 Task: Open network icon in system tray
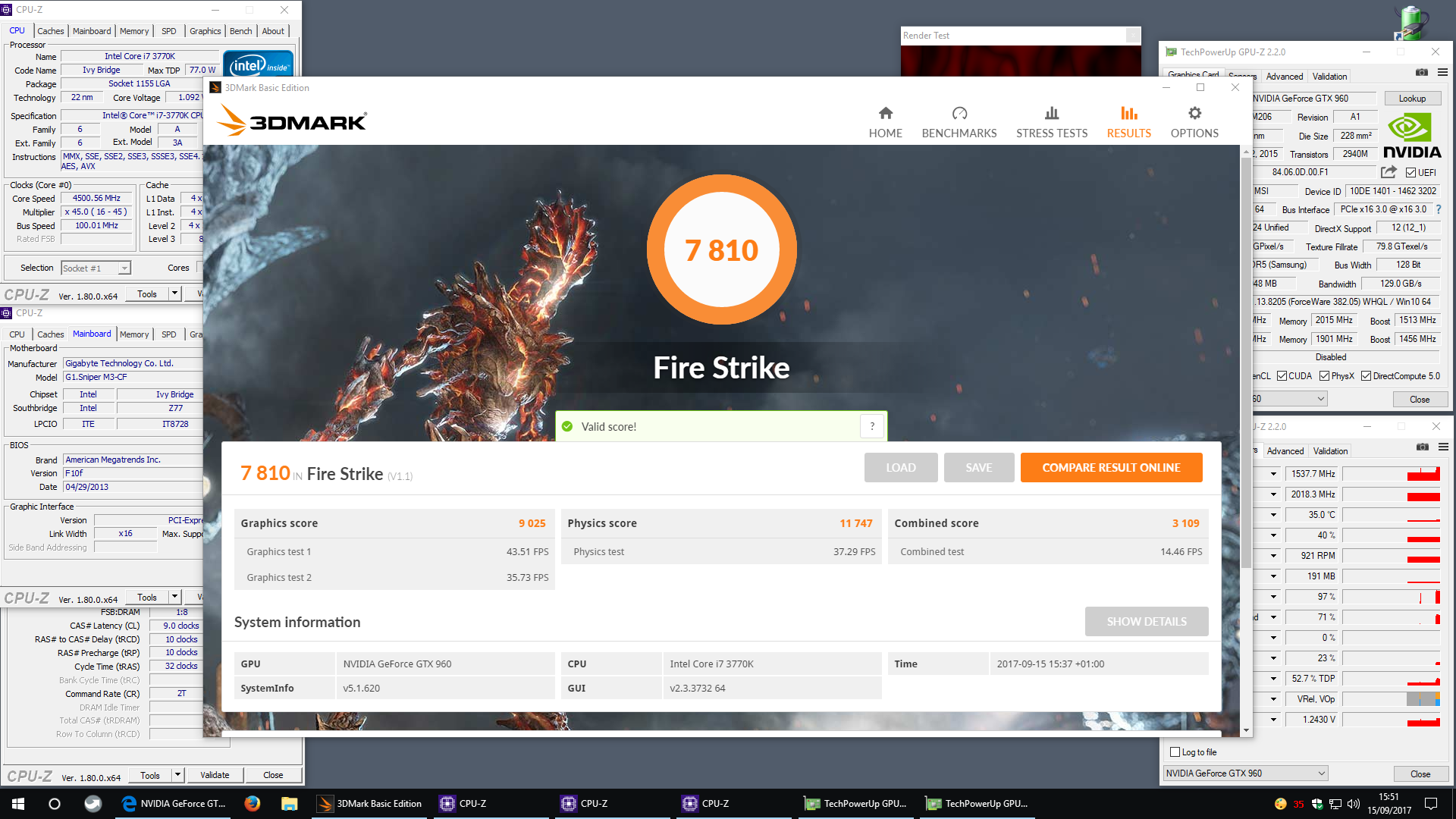click(x=1335, y=804)
